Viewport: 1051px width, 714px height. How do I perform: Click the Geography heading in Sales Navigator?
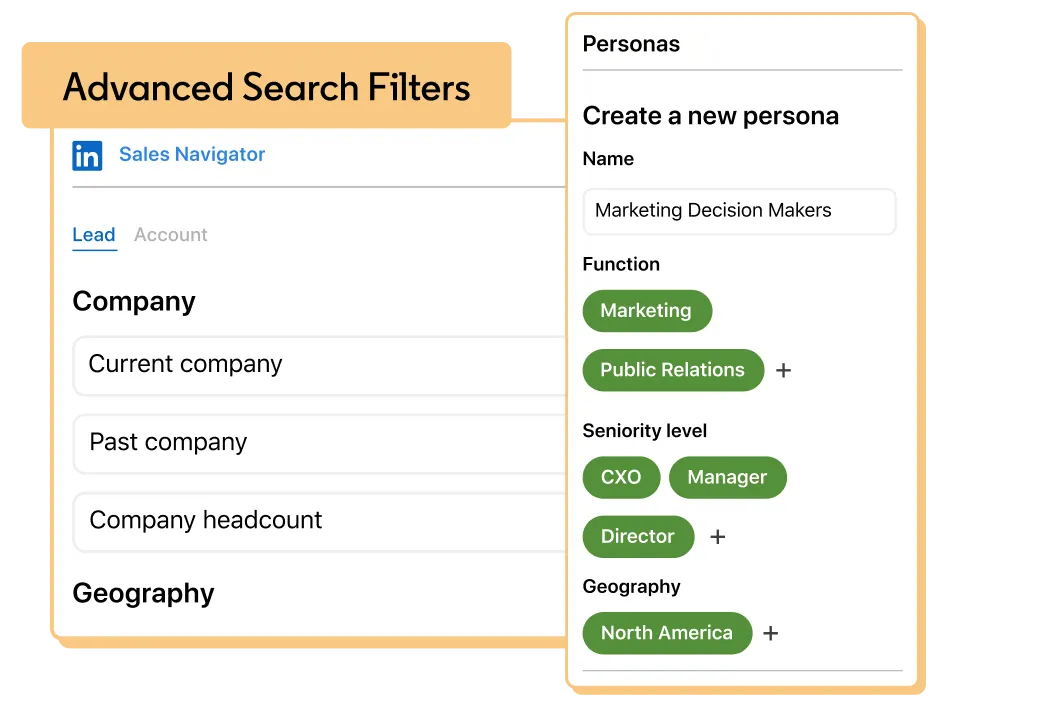coord(143,593)
